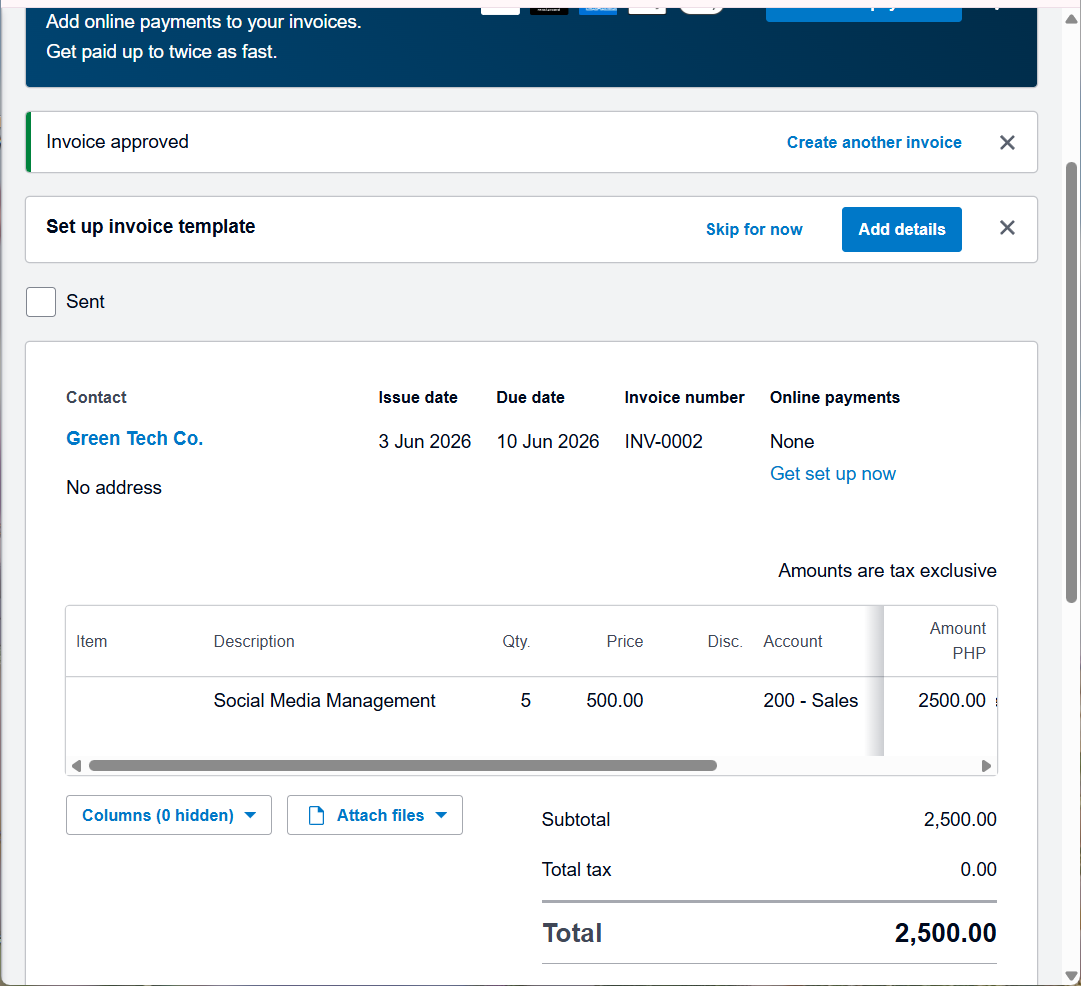Image resolution: width=1081 pixels, height=986 pixels.
Task: Click the Account column header
Action: pyautogui.click(x=792, y=641)
